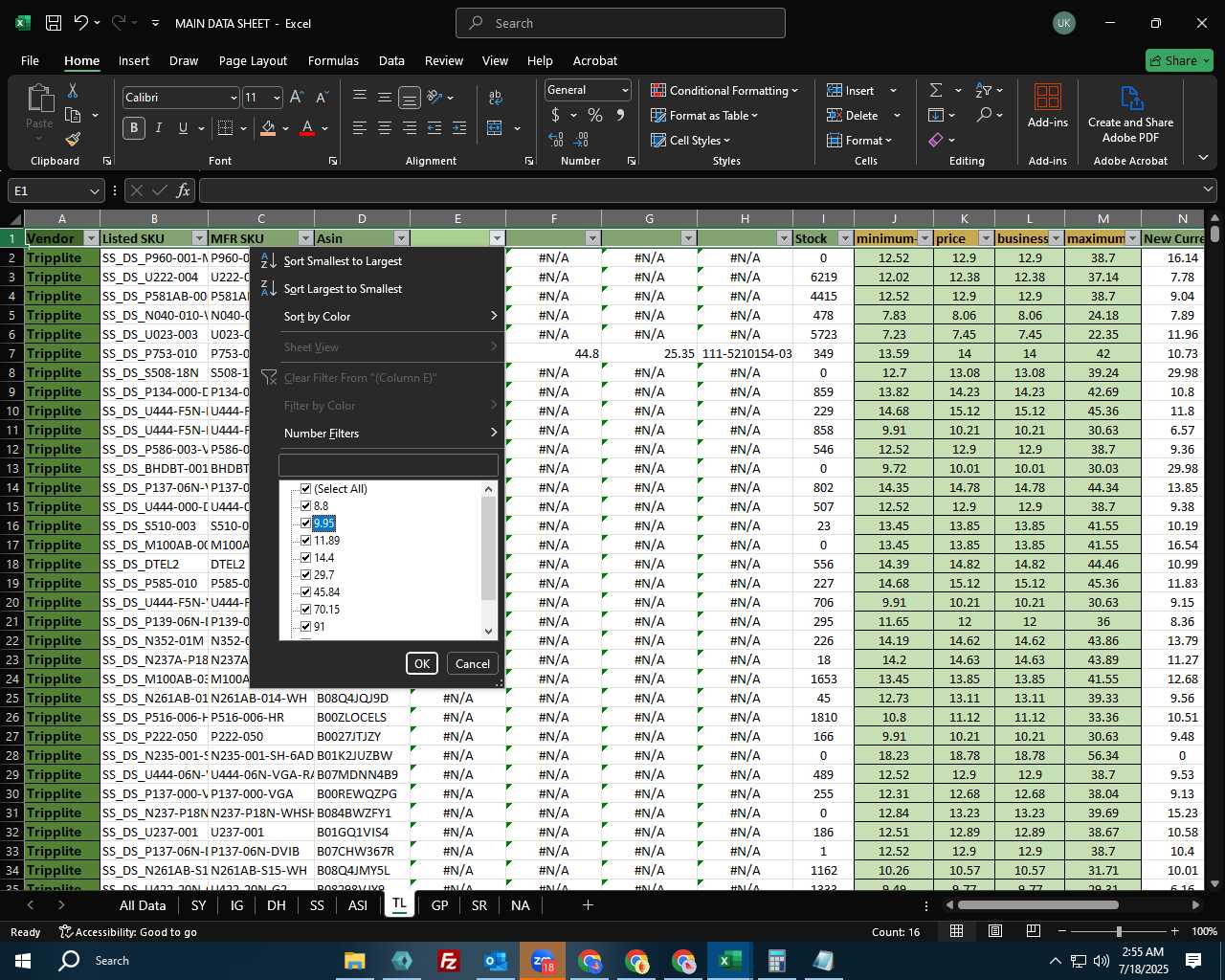
Task: Increase font size with large A icon
Action: tap(297, 97)
